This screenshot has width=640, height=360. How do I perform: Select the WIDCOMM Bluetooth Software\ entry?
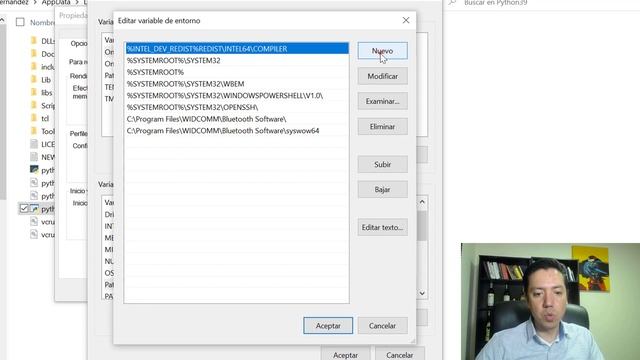pyautogui.click(x=237, y=119)
